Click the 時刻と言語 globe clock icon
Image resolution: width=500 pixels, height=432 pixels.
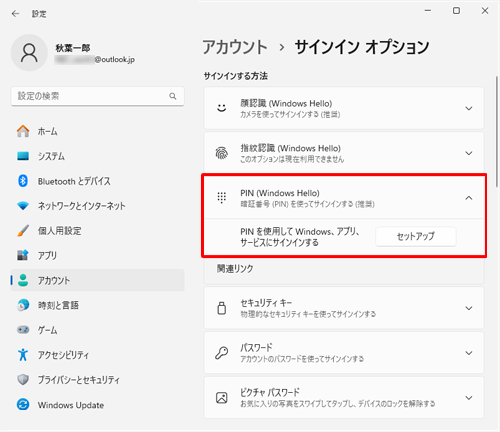tap(23, 305)
